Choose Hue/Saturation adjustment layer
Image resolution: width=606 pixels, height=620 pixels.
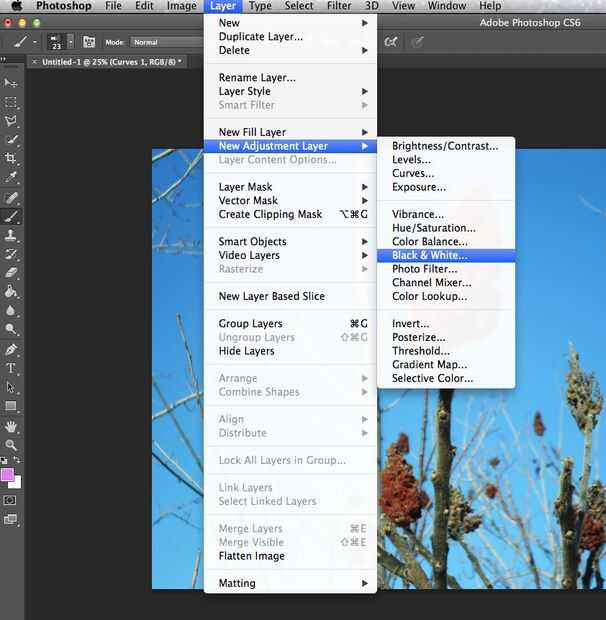tap(446, 228)
